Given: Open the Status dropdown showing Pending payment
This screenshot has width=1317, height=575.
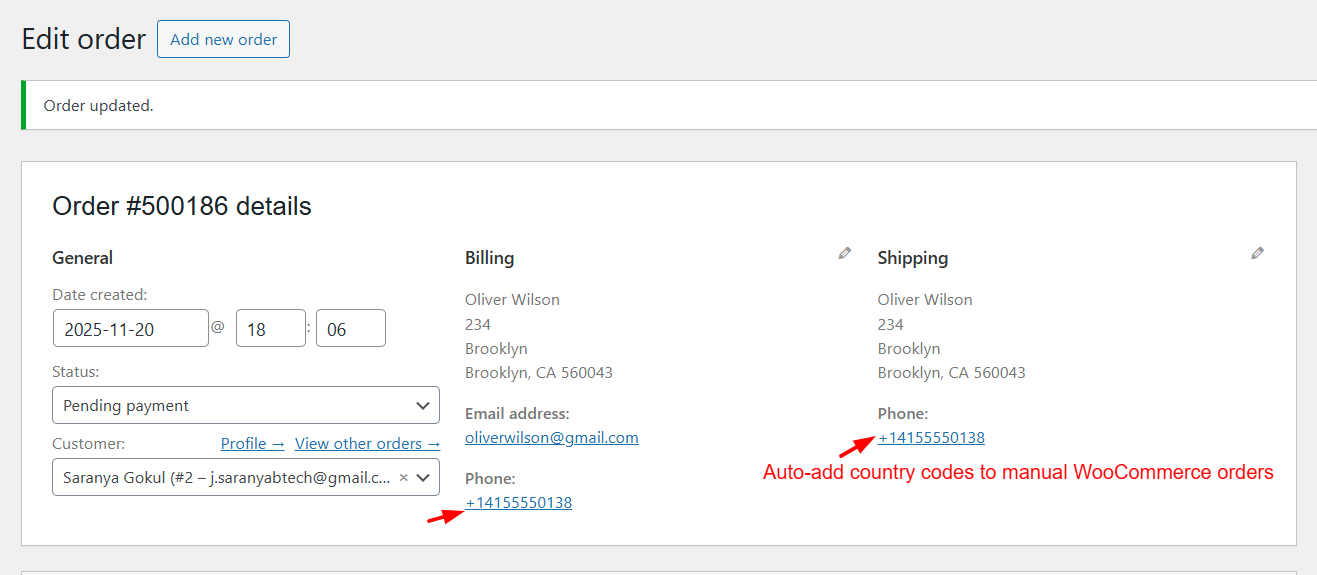Looking at the screenshot, I should point(245,406).
